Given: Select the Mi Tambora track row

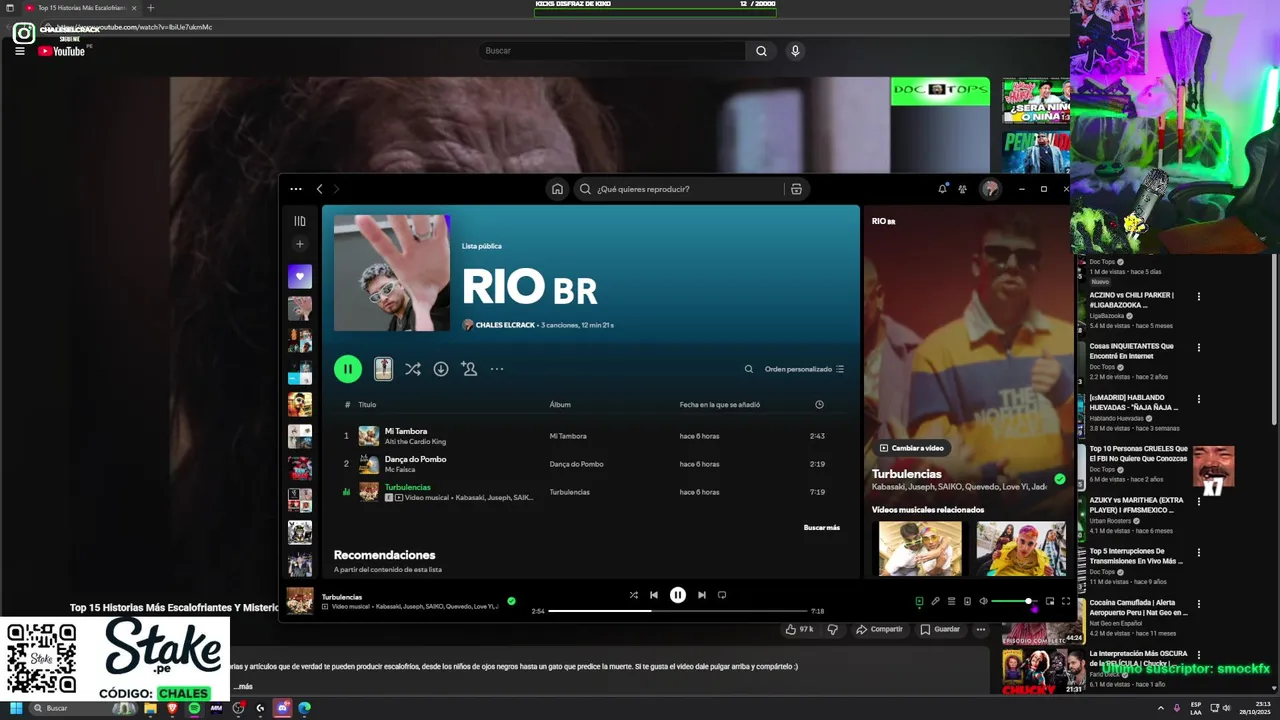Looking at the screenshot, I should 590,436.
